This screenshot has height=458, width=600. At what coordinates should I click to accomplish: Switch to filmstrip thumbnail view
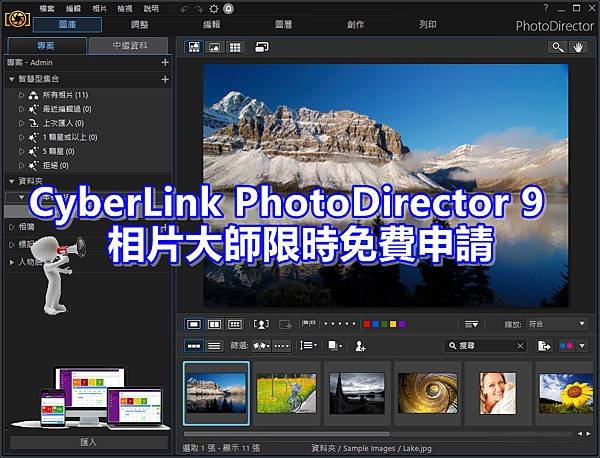194,346
